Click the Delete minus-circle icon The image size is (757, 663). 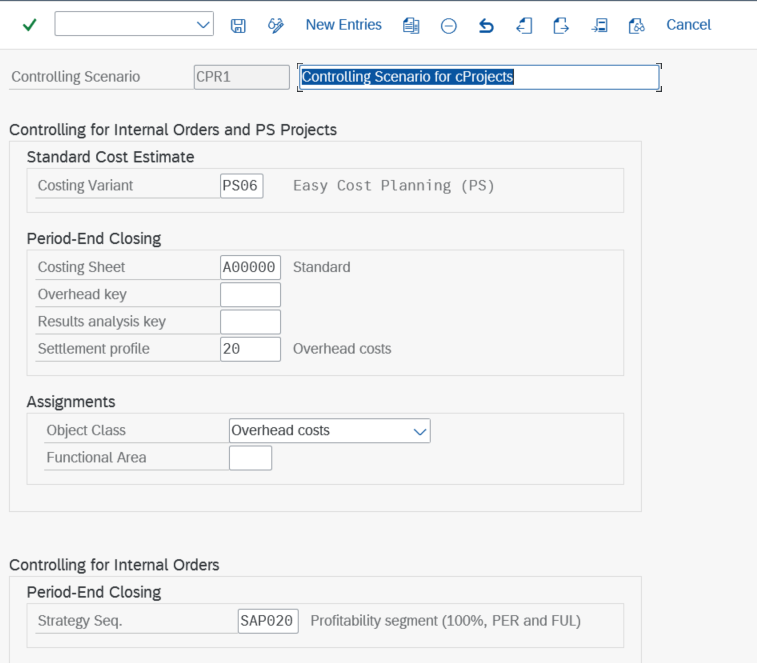[449, 26]
